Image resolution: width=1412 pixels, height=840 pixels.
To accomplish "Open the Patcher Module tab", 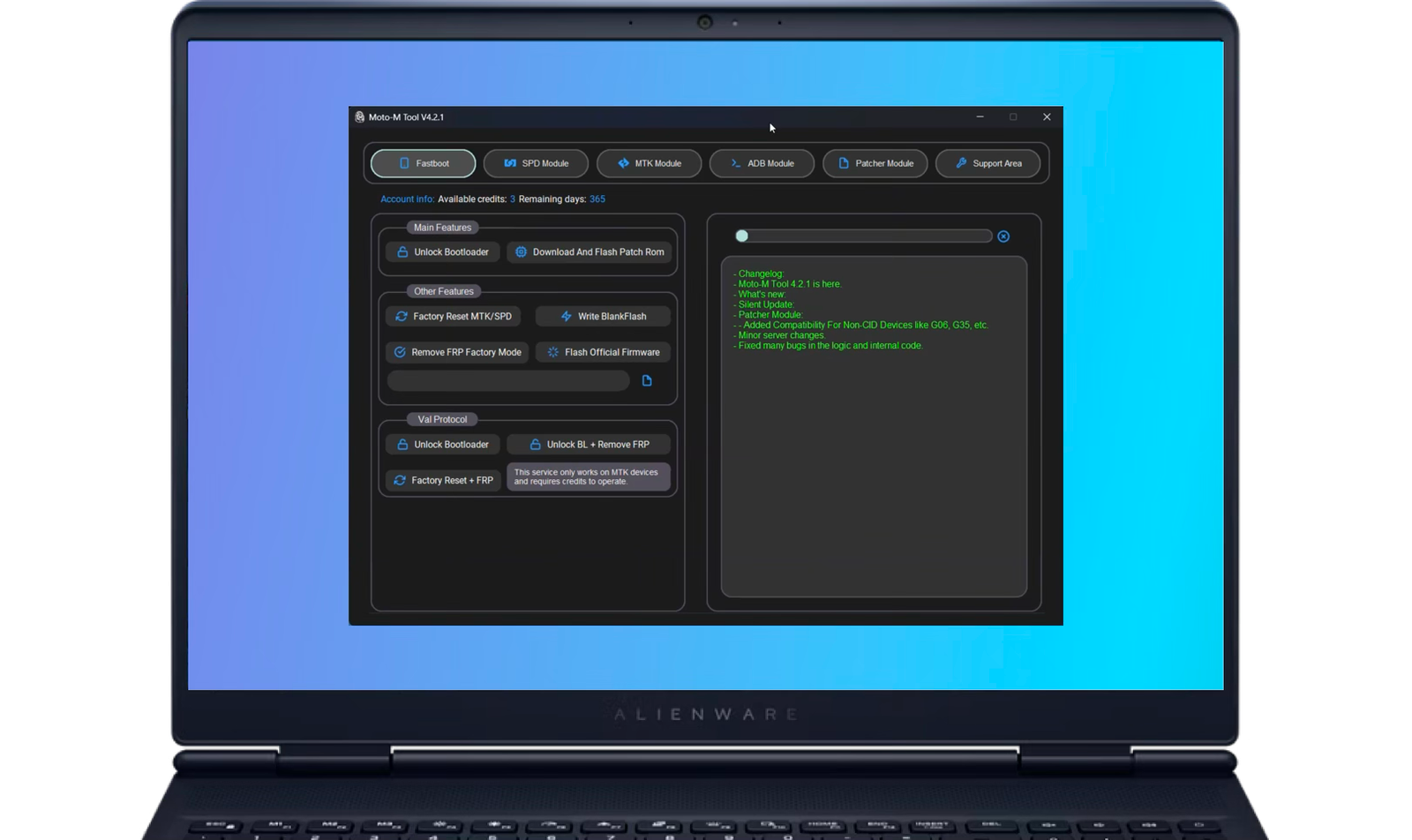I will click(875, 163).
